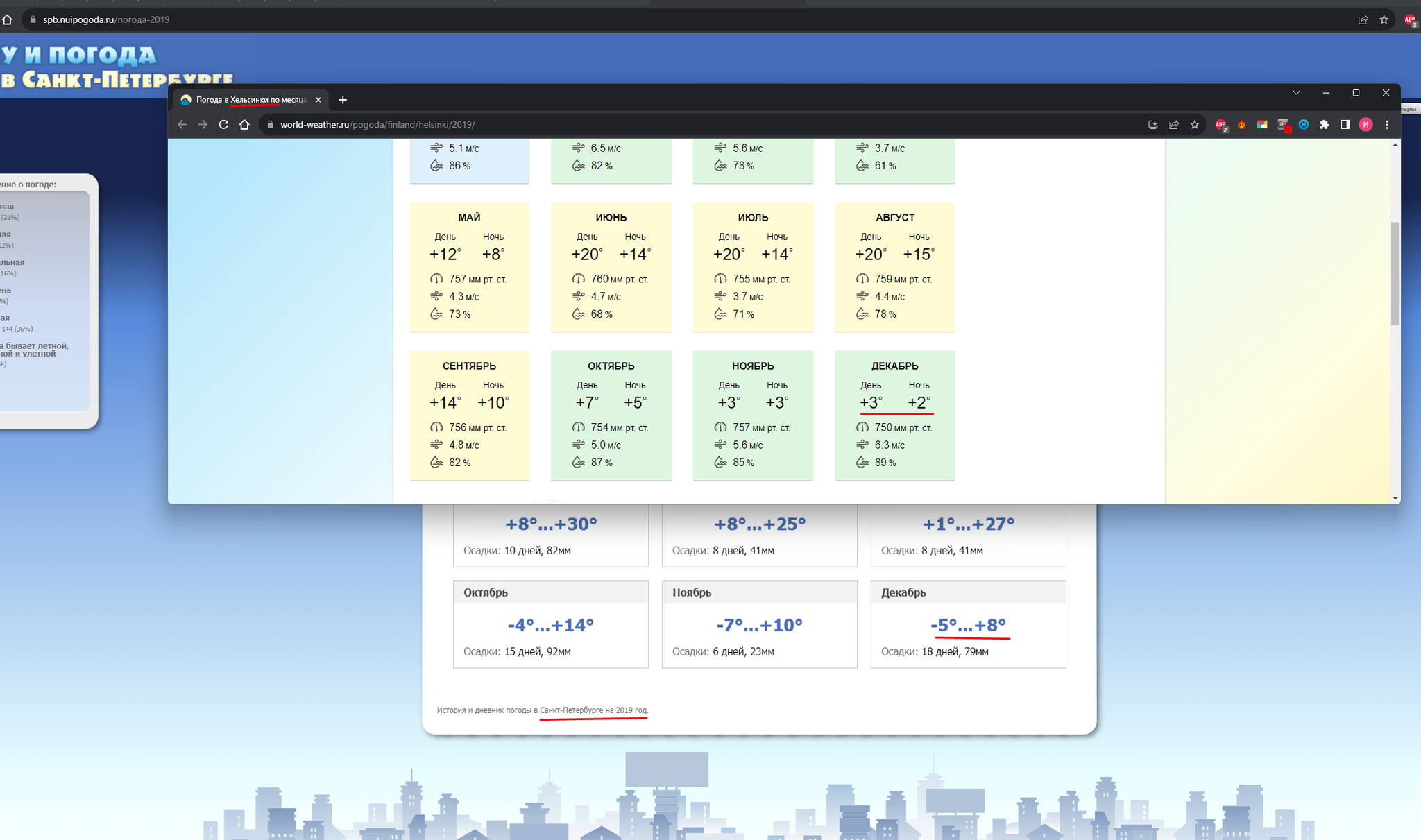
Task: Open the pink profile avatar menu
Action: pyautogui.click(x=1365, y=125)
